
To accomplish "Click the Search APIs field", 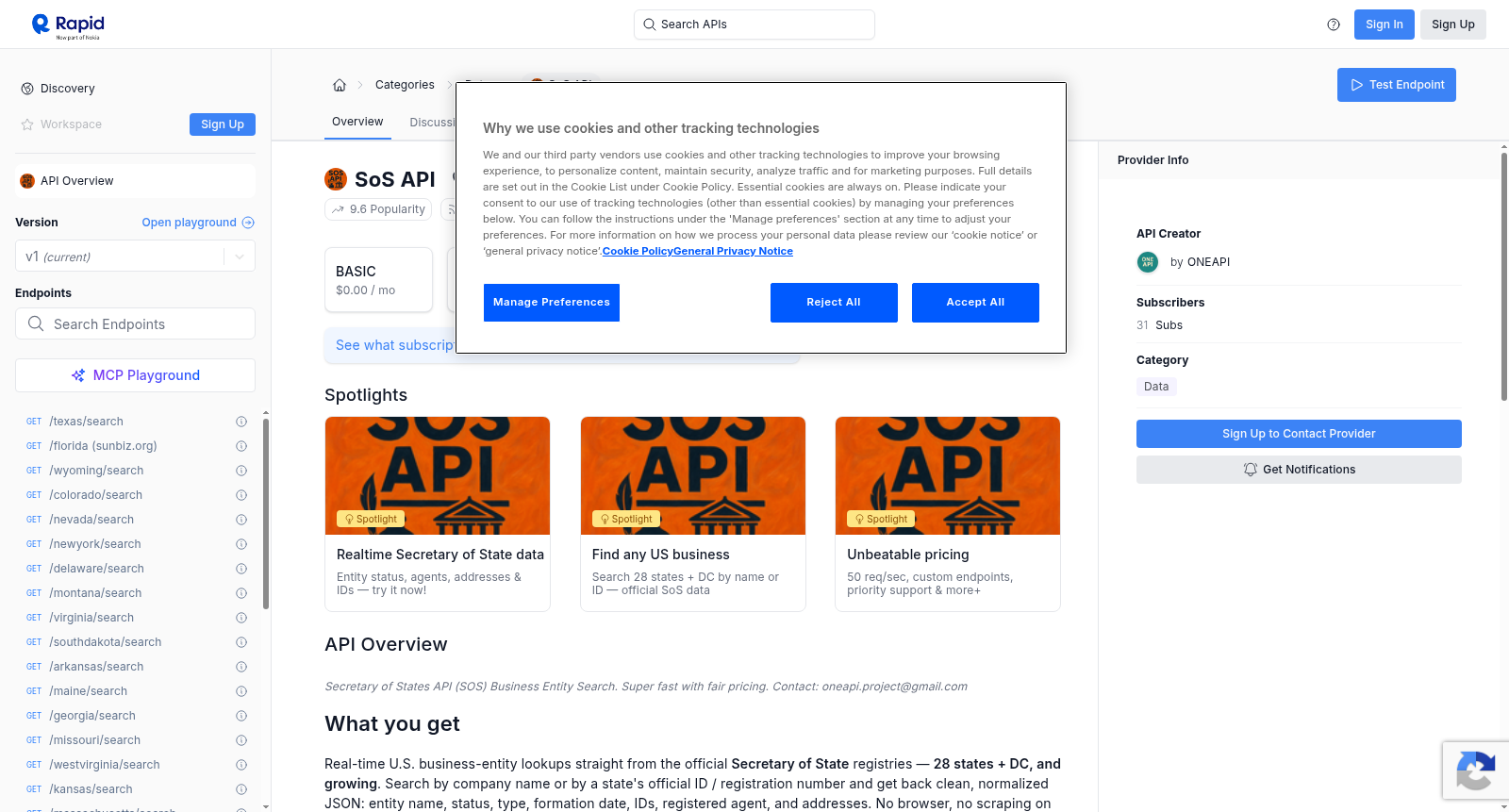I will tap(754, 25).
